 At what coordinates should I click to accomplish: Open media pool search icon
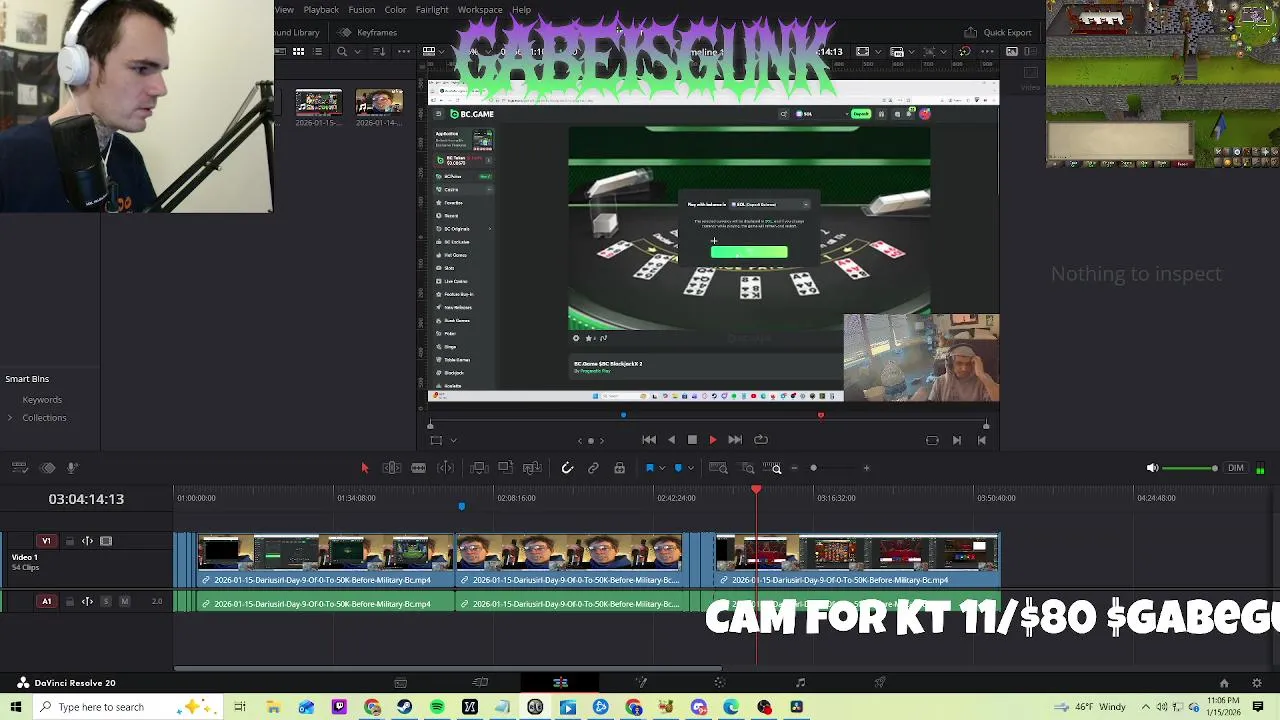(x=342, y=52)
